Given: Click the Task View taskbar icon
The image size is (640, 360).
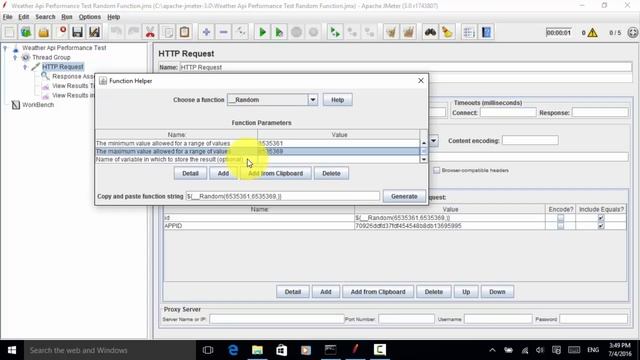Looking at the screenshot, I should tap(208, 350).
